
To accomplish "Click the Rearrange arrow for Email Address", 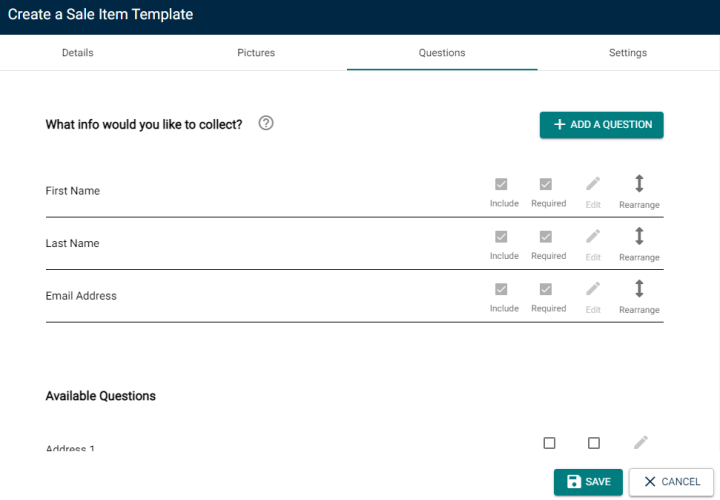I will pos(639,288).
